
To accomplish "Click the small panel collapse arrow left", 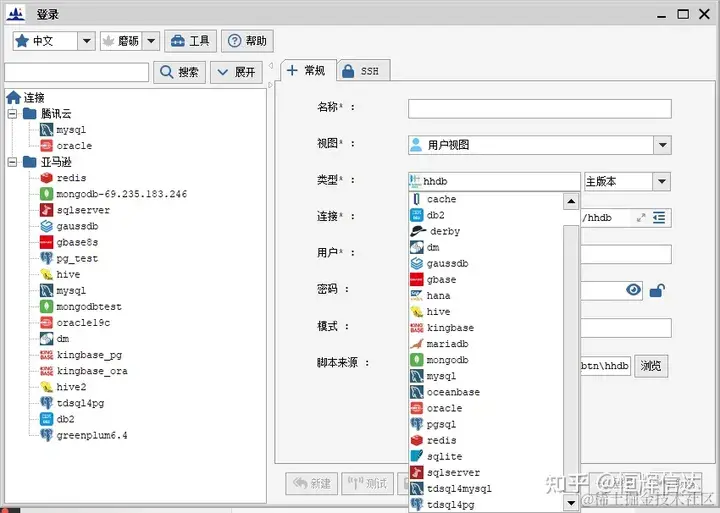I will (271, 66).
